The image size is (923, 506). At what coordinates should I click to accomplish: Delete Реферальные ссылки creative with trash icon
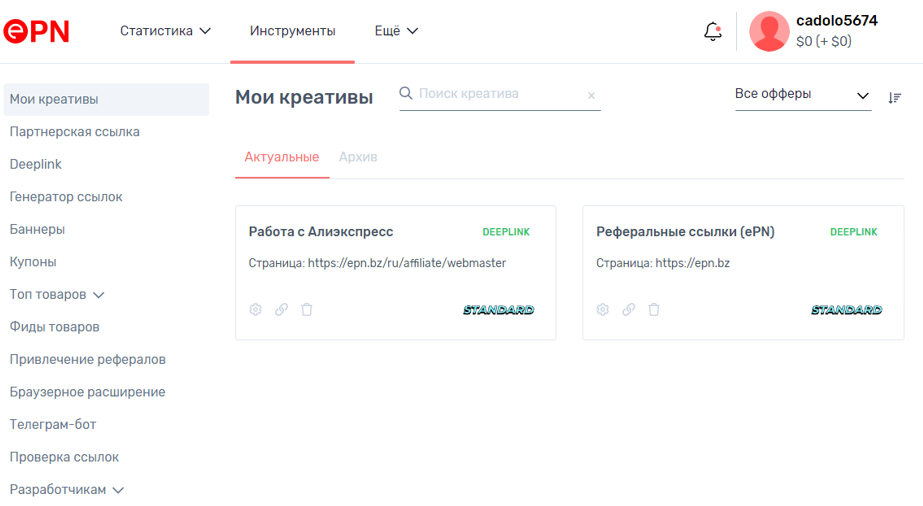point(654,309)
